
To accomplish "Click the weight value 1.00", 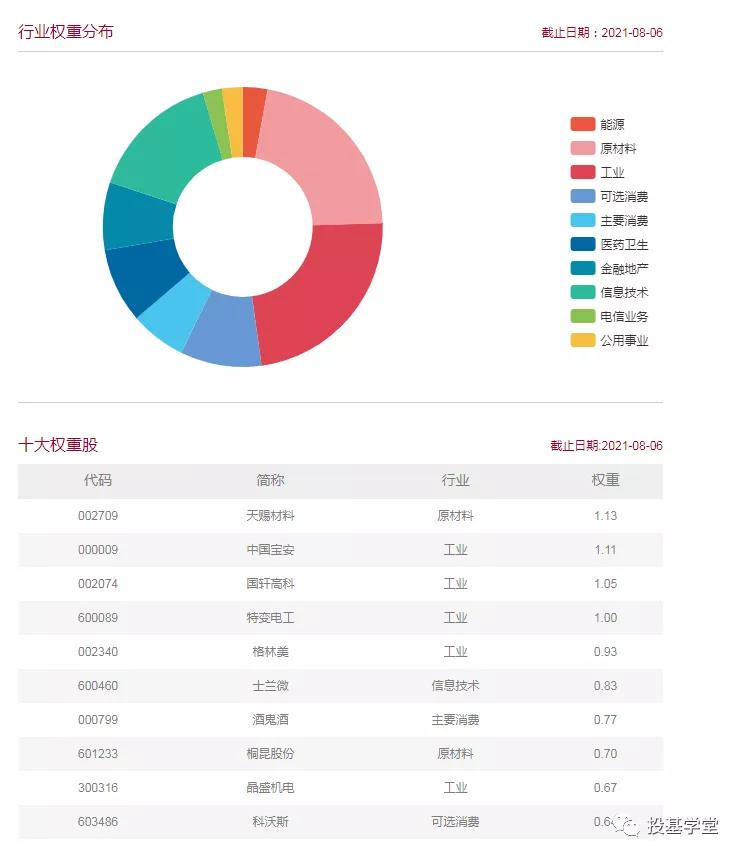I will 605,618.
